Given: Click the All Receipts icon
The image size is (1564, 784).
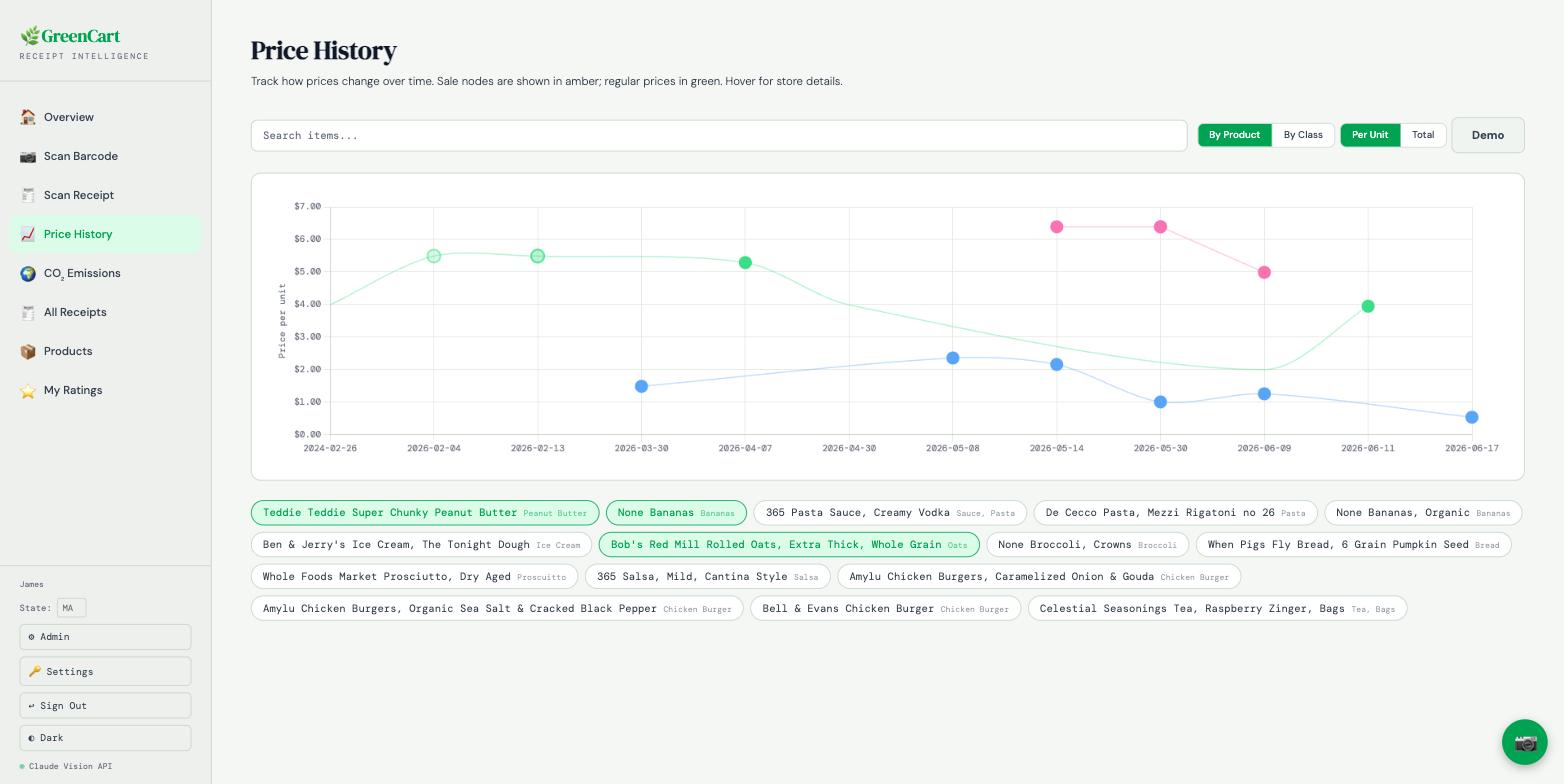Looking at the screenshot, I should (x=28, y=312).
